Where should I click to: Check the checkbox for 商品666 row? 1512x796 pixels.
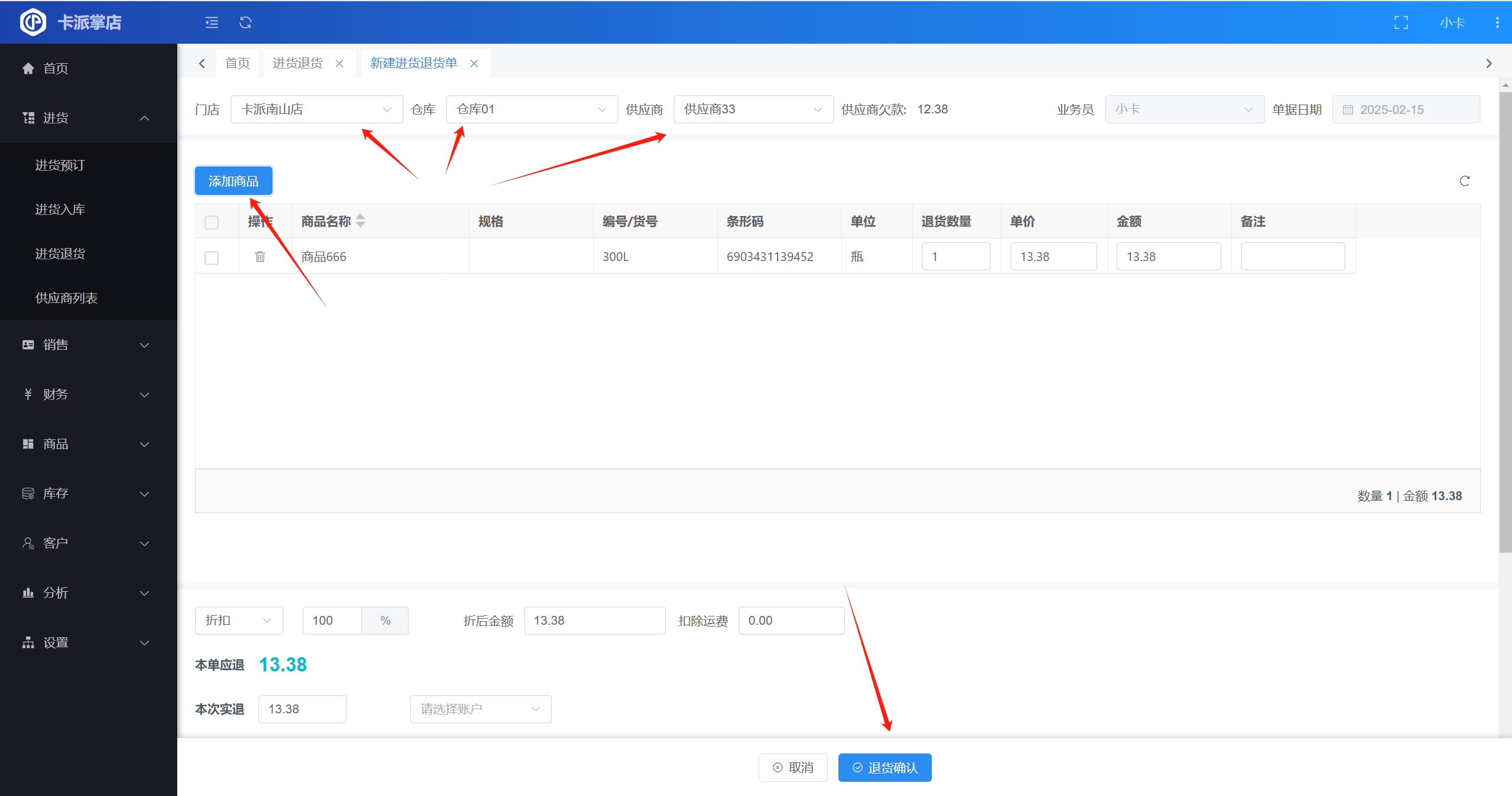click(x=212, y=257)
